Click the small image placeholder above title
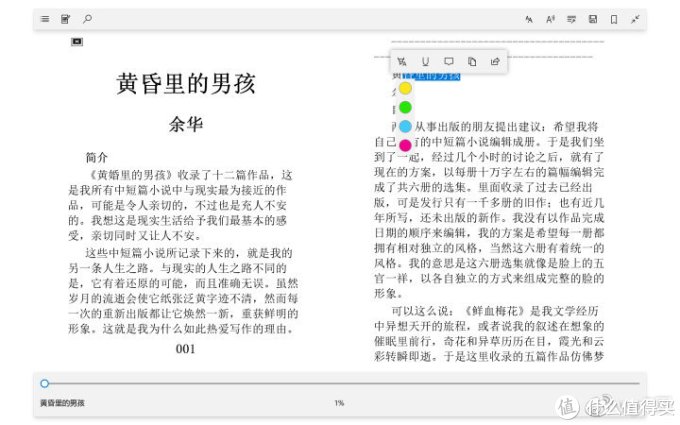This screenshot has height=425, width=680. pos(77,42)
